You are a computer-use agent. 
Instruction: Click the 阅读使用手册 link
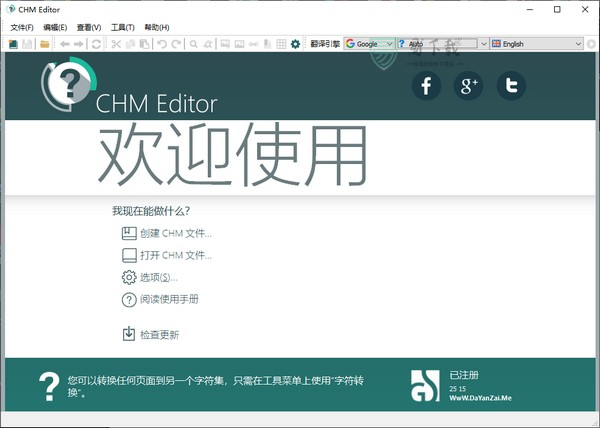(169, 299)
